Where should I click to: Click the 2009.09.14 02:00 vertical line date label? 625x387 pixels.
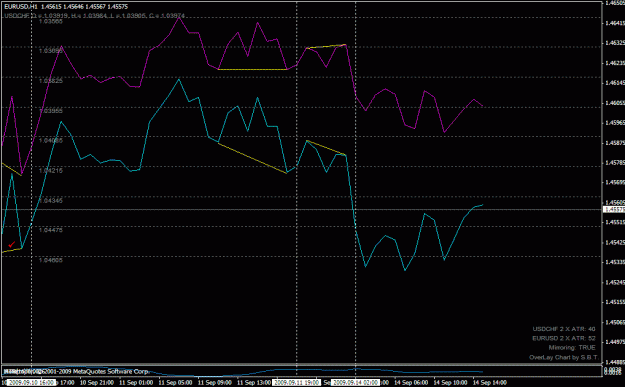click(355, 383)
